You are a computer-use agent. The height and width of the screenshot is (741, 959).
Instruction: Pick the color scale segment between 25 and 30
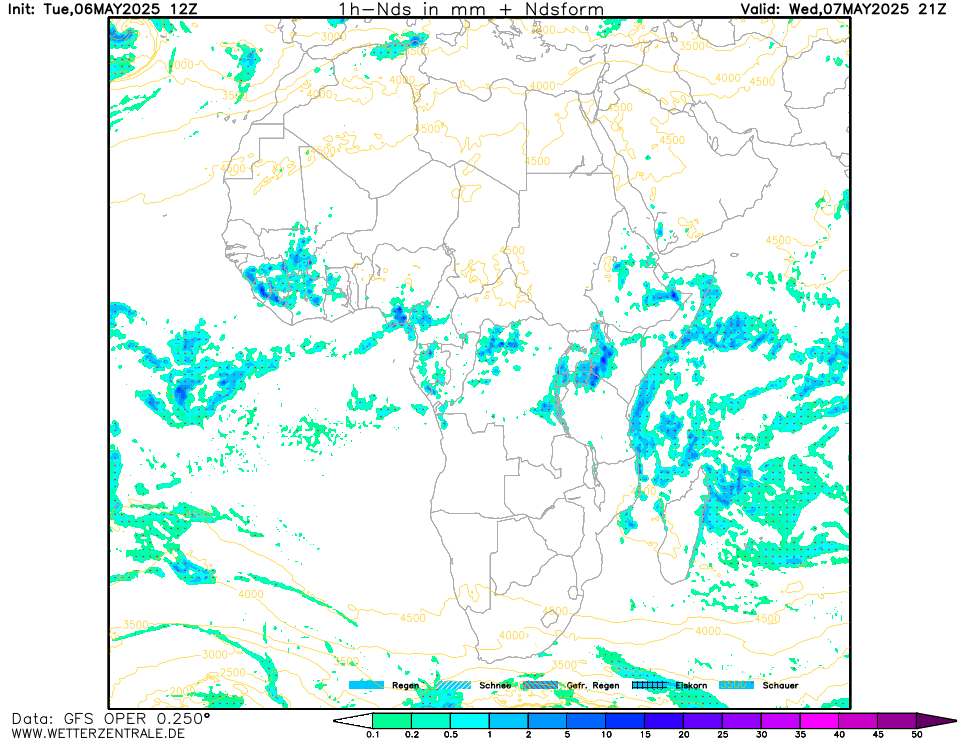click(742, 720)
